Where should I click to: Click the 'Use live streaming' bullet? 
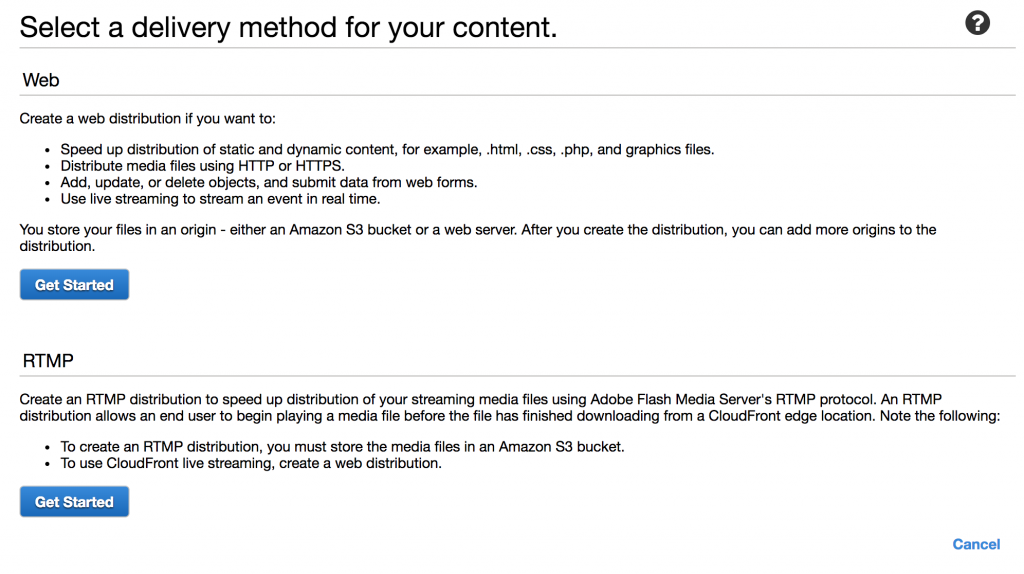(x=220, y=198)
